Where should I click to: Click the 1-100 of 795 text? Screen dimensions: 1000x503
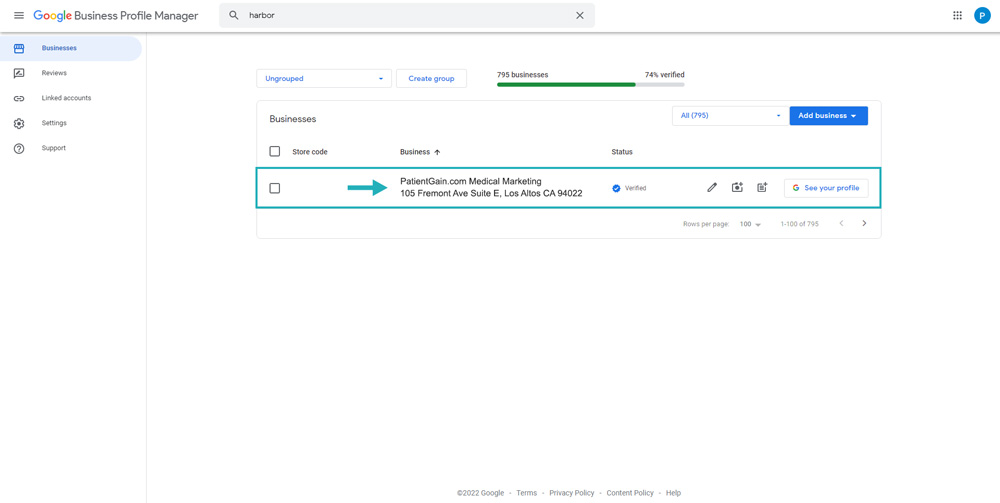point(800,224)
